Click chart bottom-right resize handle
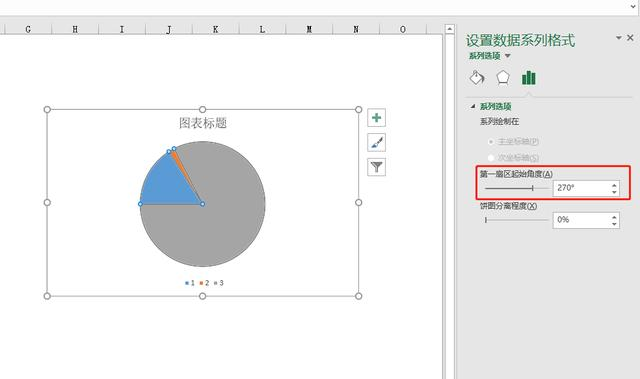Viewport: 640px width, 379px height. (x=358, y=296)
